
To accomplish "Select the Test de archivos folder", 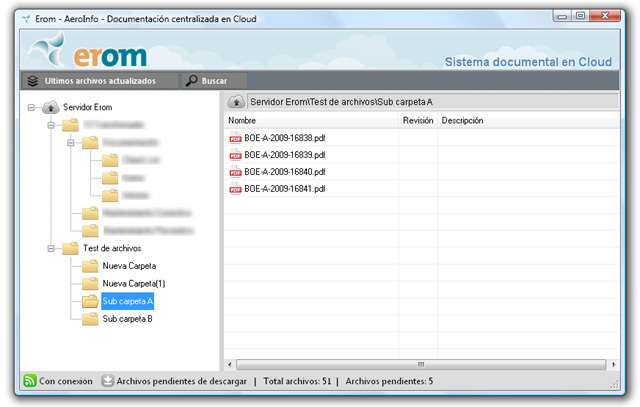I will tap(112, 248).
